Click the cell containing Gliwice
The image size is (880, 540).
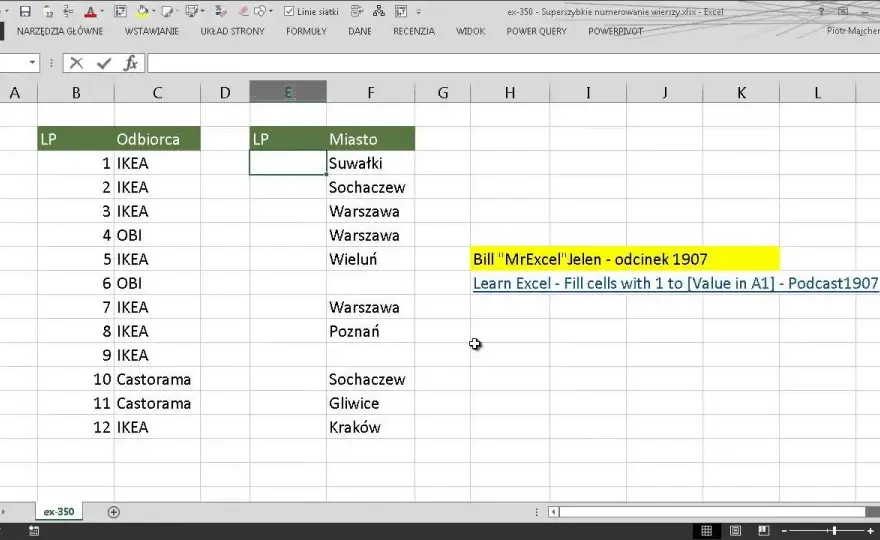[370, 403]
